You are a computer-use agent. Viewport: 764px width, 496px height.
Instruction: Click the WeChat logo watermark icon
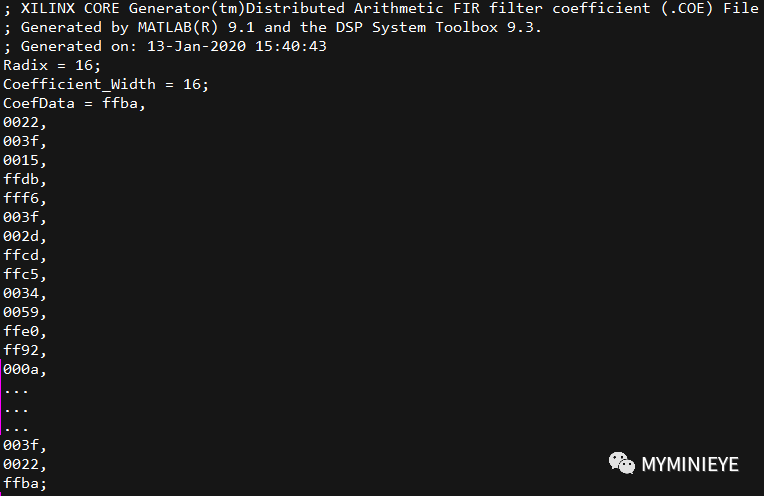pos(622,463)
